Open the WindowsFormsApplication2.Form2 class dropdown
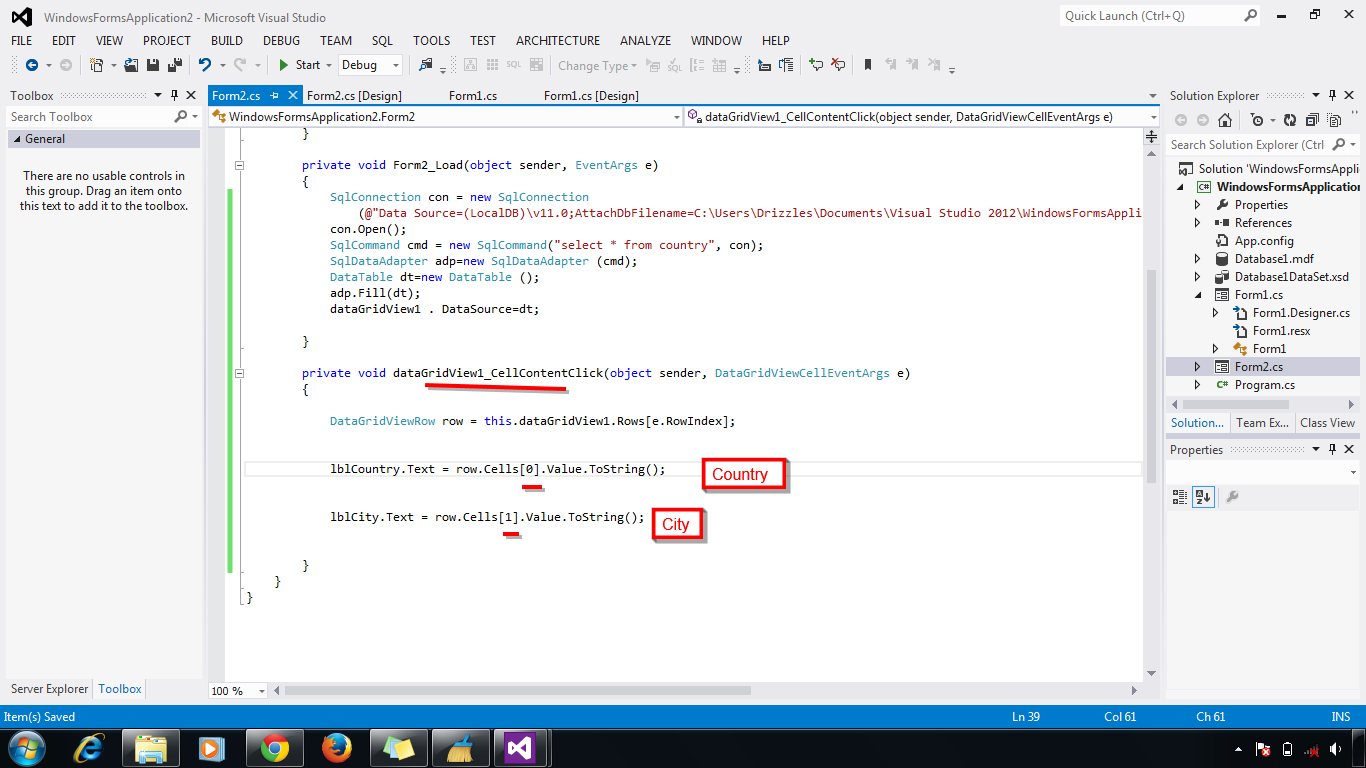Screen dimensions: 1366x768 [x=676, y=117]
